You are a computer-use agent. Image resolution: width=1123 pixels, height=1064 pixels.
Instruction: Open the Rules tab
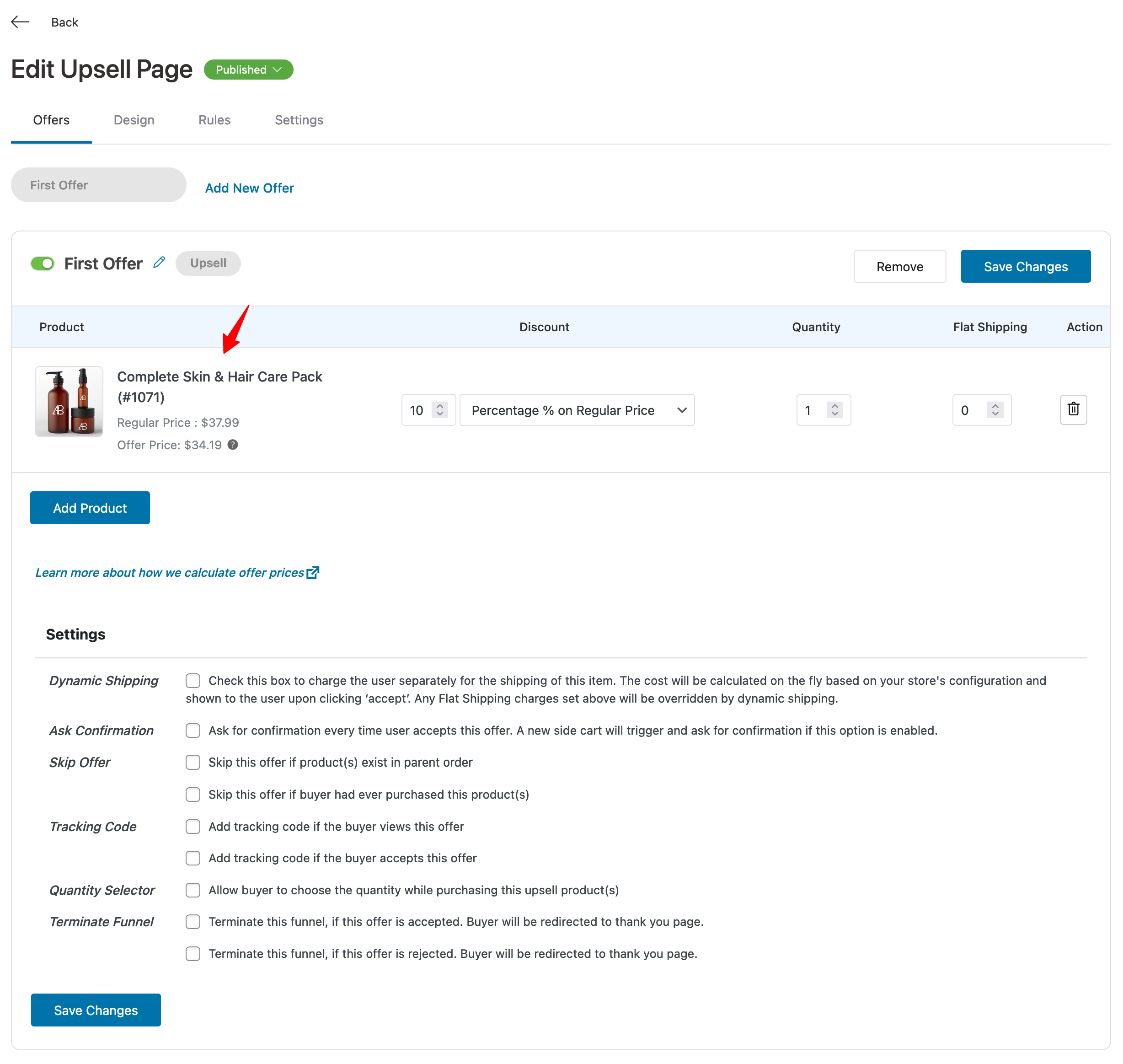pos(214,120)
